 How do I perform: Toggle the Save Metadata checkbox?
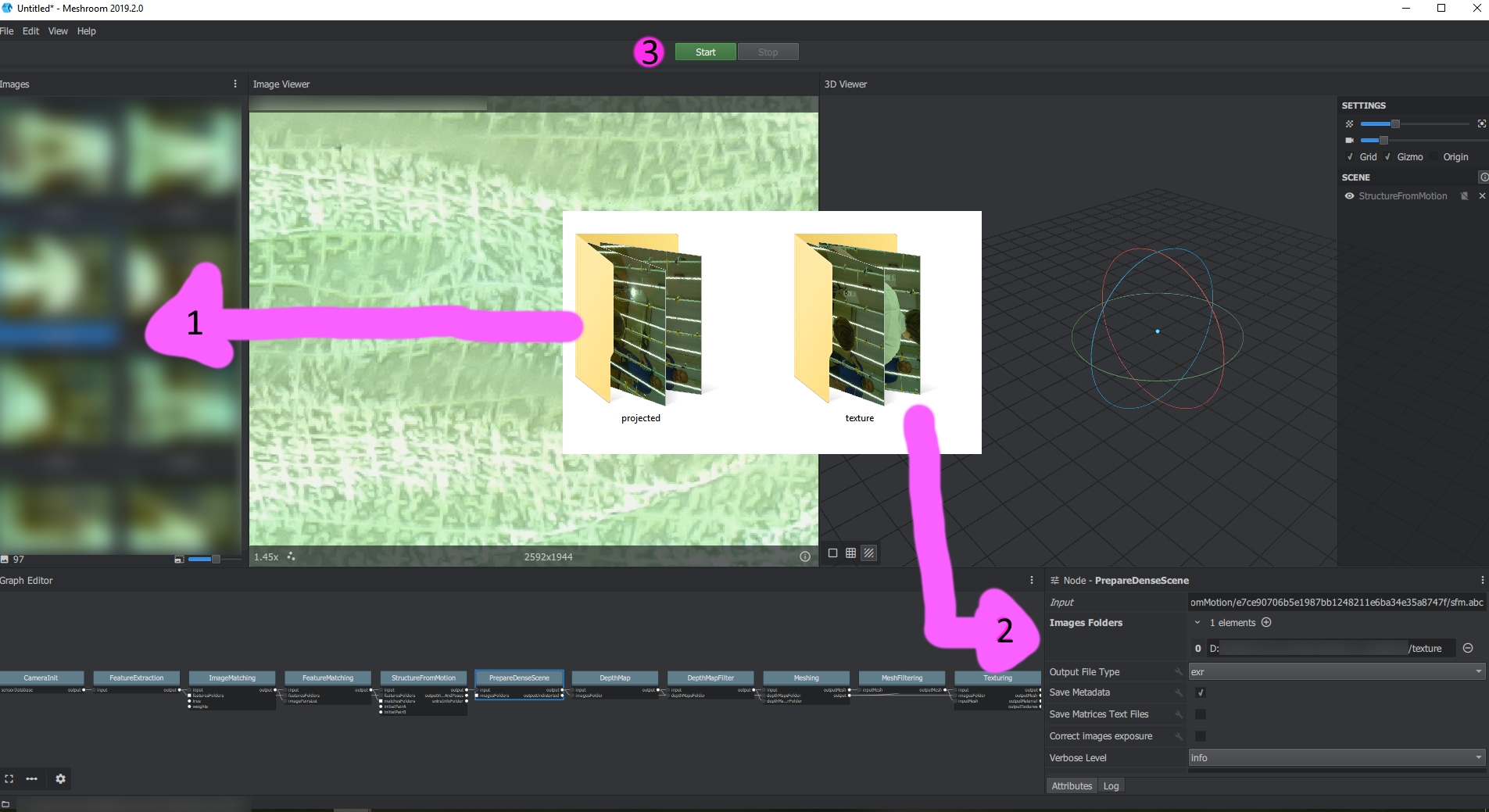point(1201,692)
